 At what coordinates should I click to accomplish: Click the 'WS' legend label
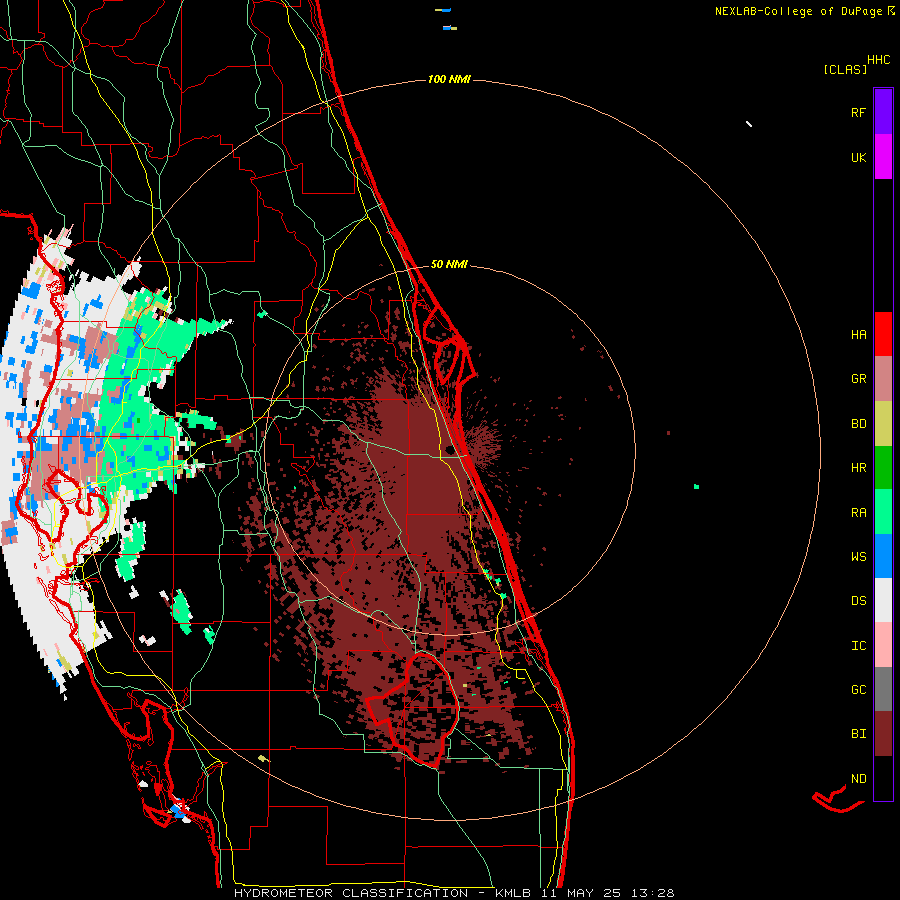point(858,557)
